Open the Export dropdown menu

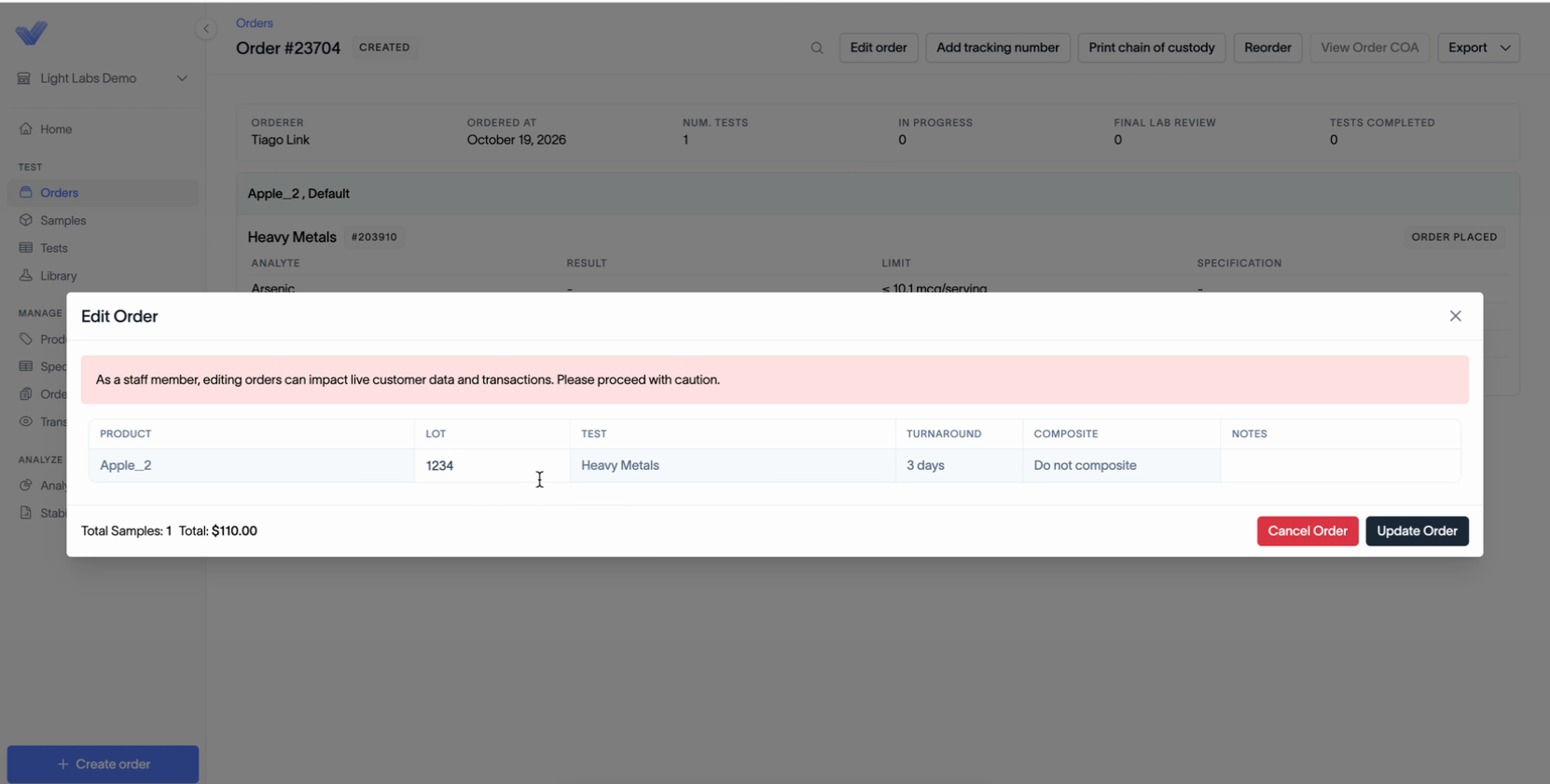coord(1478,48)
